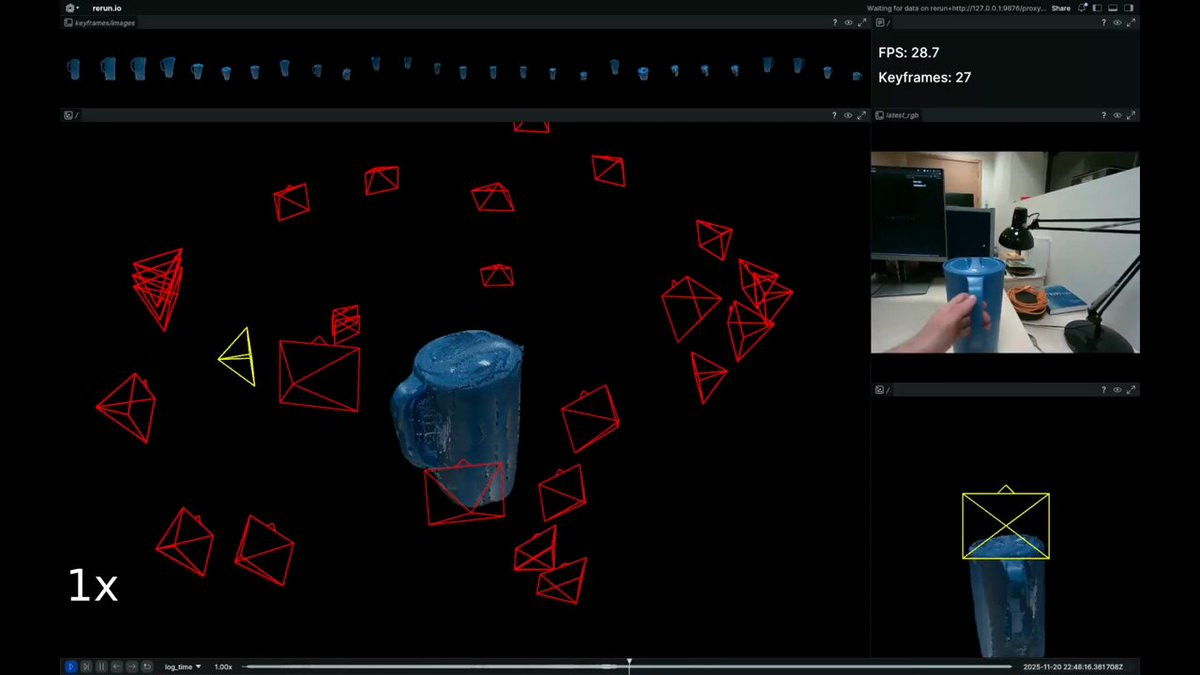
Task: Select the keyframes/images view tab
Action: [x=99, y=22]
